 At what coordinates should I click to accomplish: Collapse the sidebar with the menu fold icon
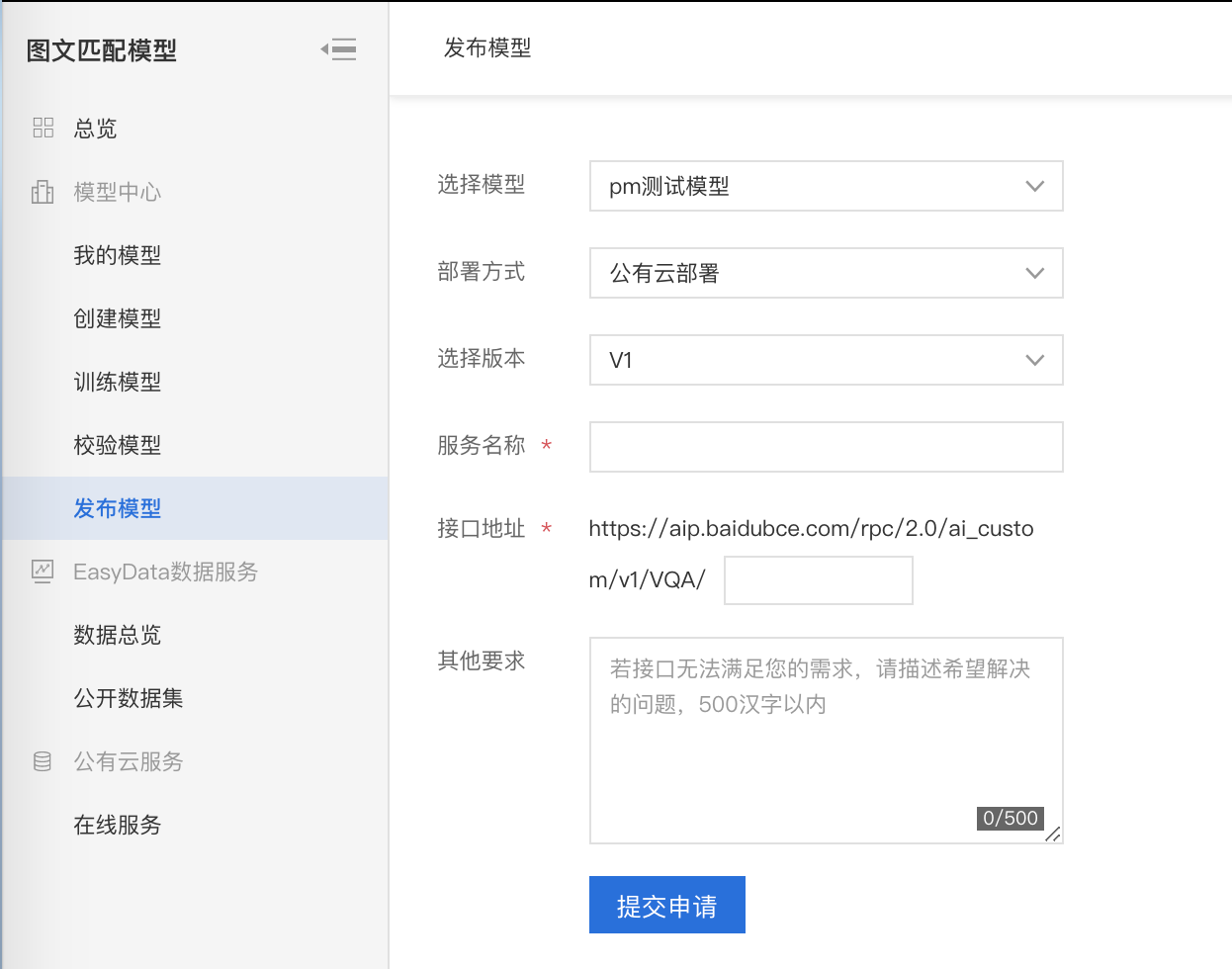338,49
